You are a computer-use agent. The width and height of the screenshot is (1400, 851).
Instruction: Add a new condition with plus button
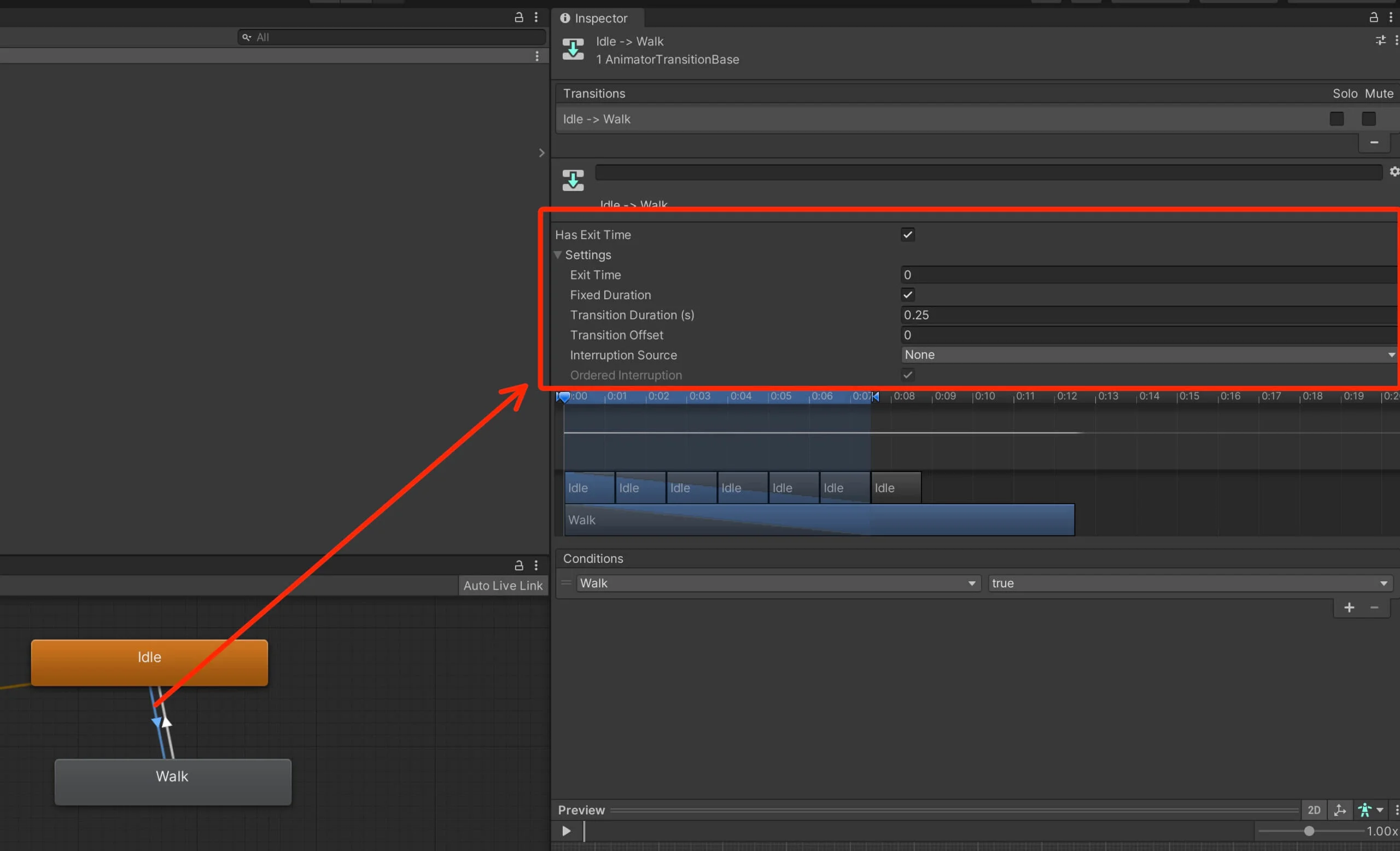[1349, 608]
